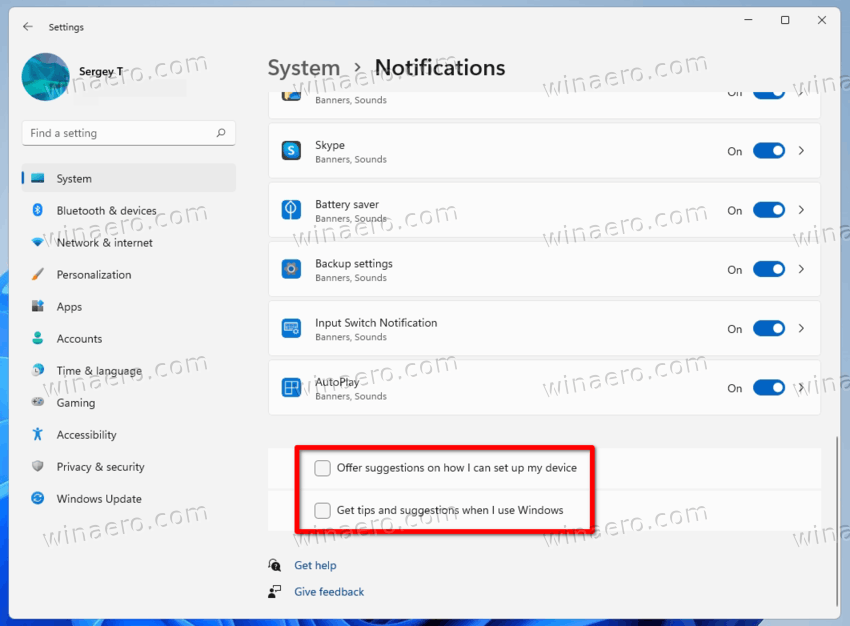Click the Input Switch Notification keyboard icon
850x626 pixels.
(291, 328)
